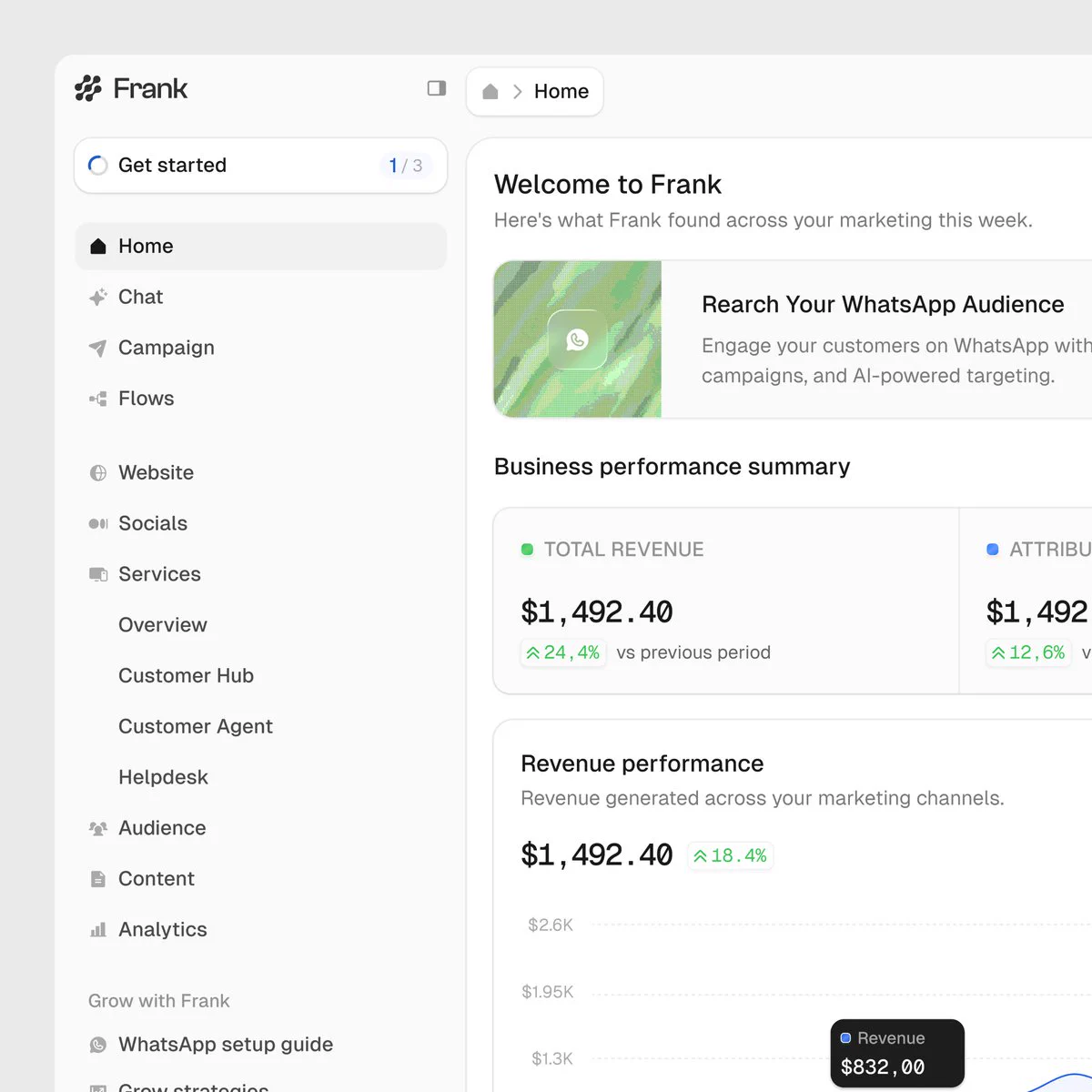This screenshot has height=1092, width=1092.
Task: Click the WhatsApp banner thumbnail image
Action: pyautogui.click(x=578, y=339)
